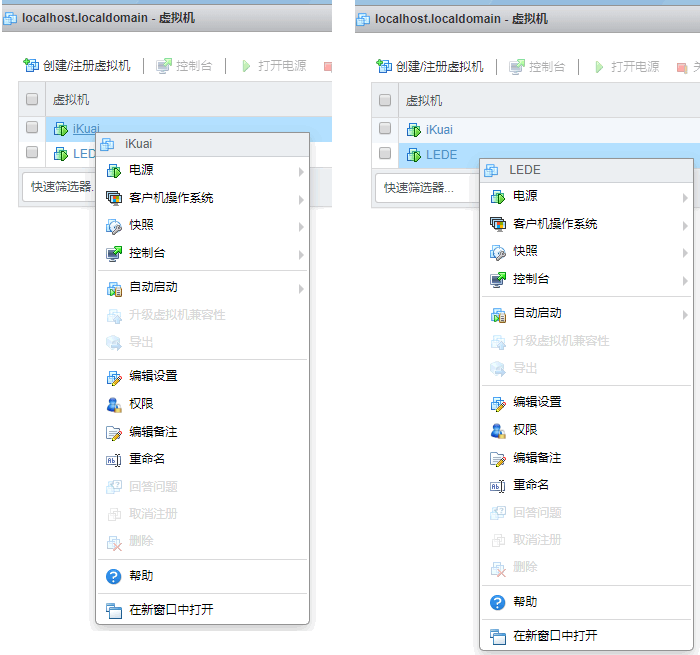This screenshot has width=700, height=655.
Task: Click the 虚拟机 column header above the iKuai menu
Action: pyautogui.click(x=71, y=100)
